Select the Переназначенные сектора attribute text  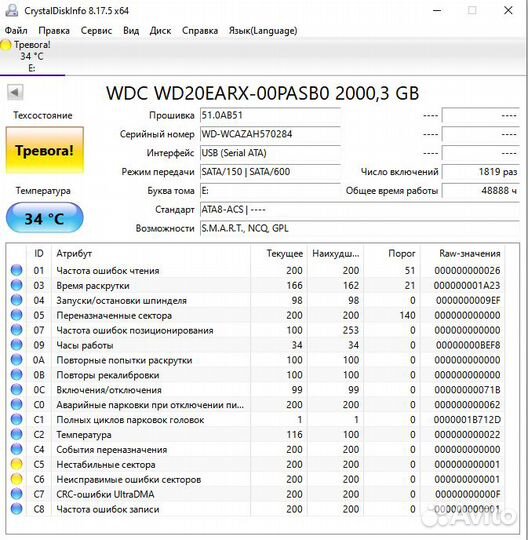coord(114,315)
